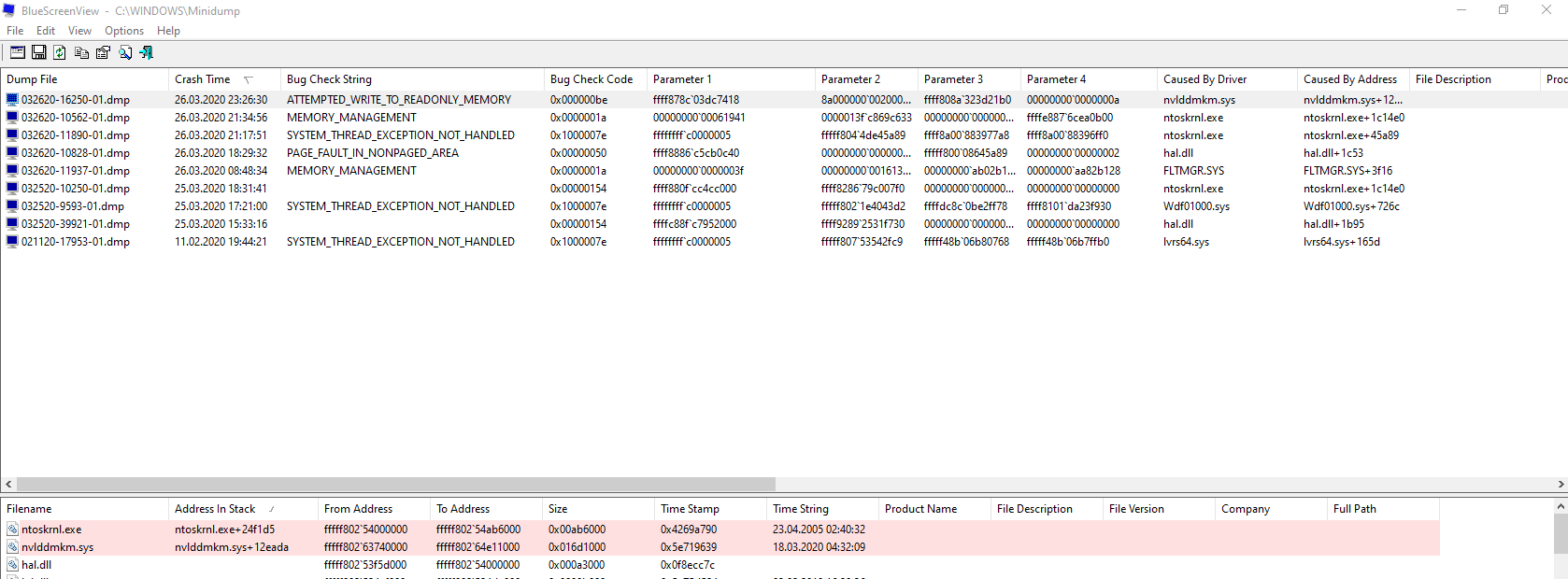
Task: Click the Find magnifier toolbar icon
Action: click(125, 53)
